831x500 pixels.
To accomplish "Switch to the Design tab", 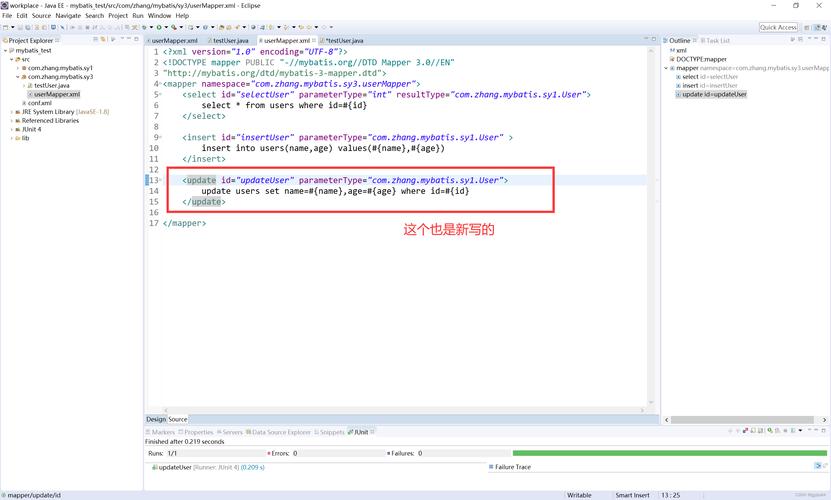I will tap(155, 419).
